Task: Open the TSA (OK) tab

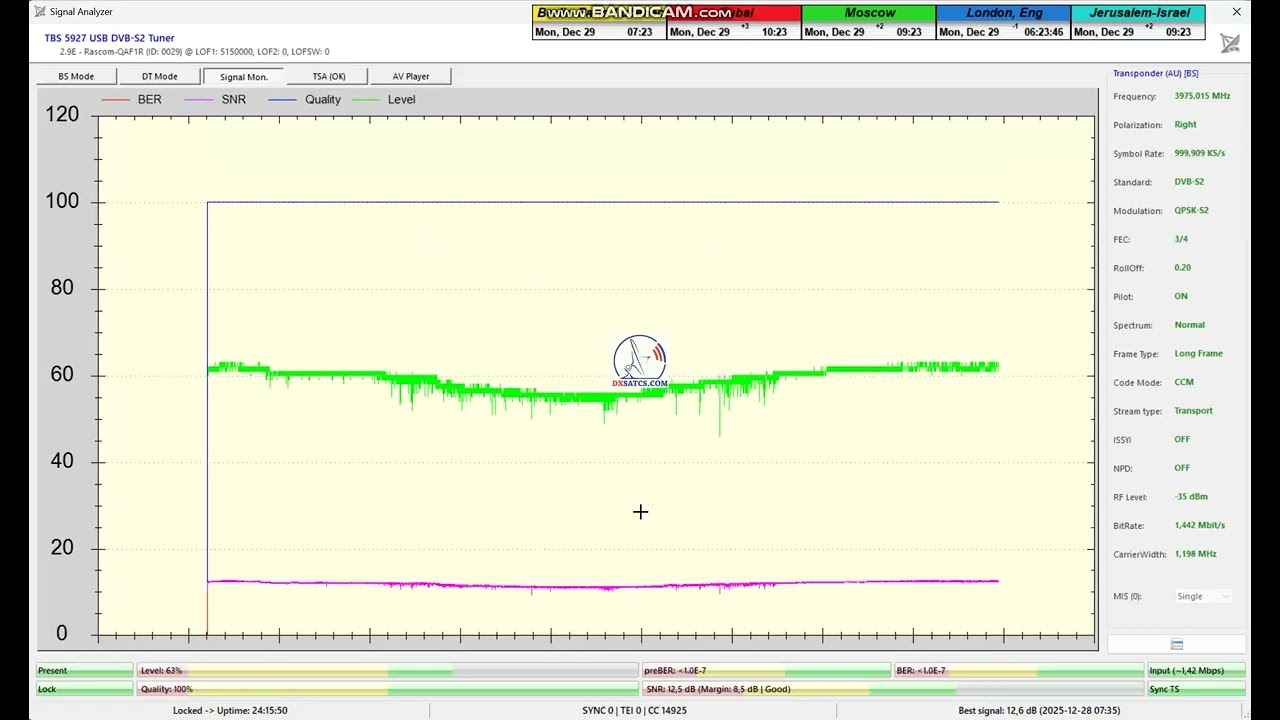Action: click(x=329, y=76)
